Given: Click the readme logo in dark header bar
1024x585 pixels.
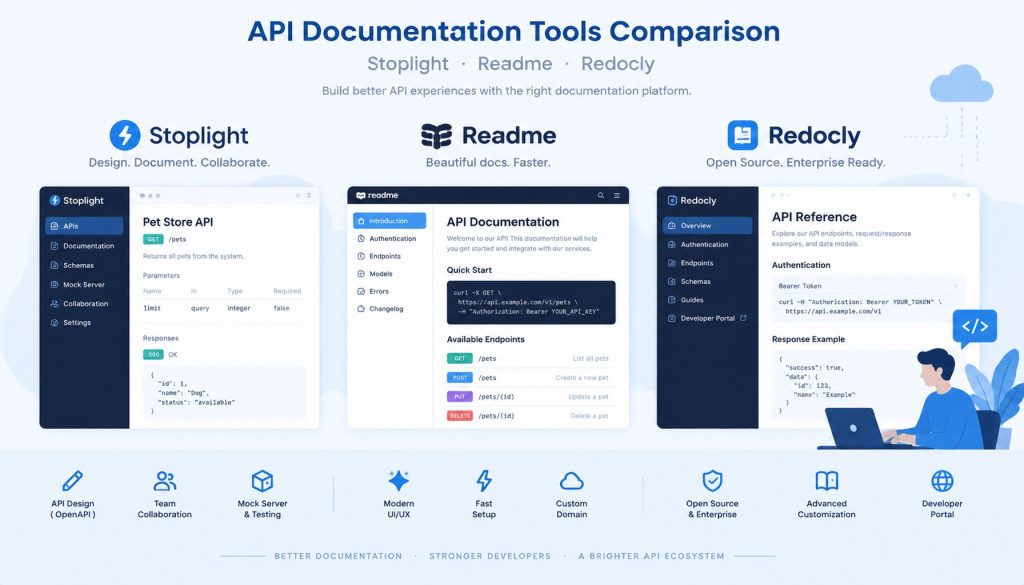Looking at the screenshot, I should [x=377, y=195].
